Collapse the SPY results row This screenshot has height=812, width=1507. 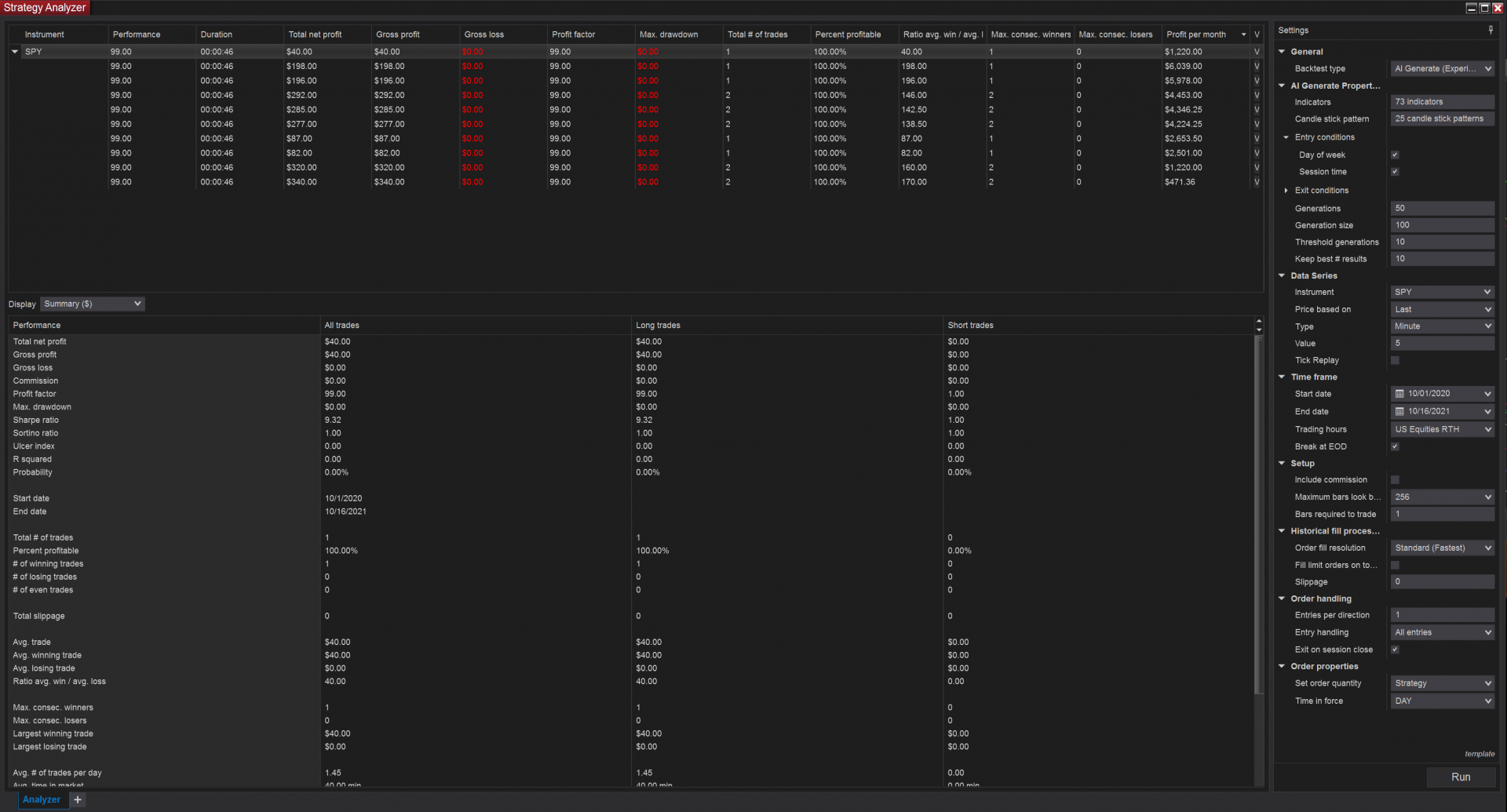(14, 51)
